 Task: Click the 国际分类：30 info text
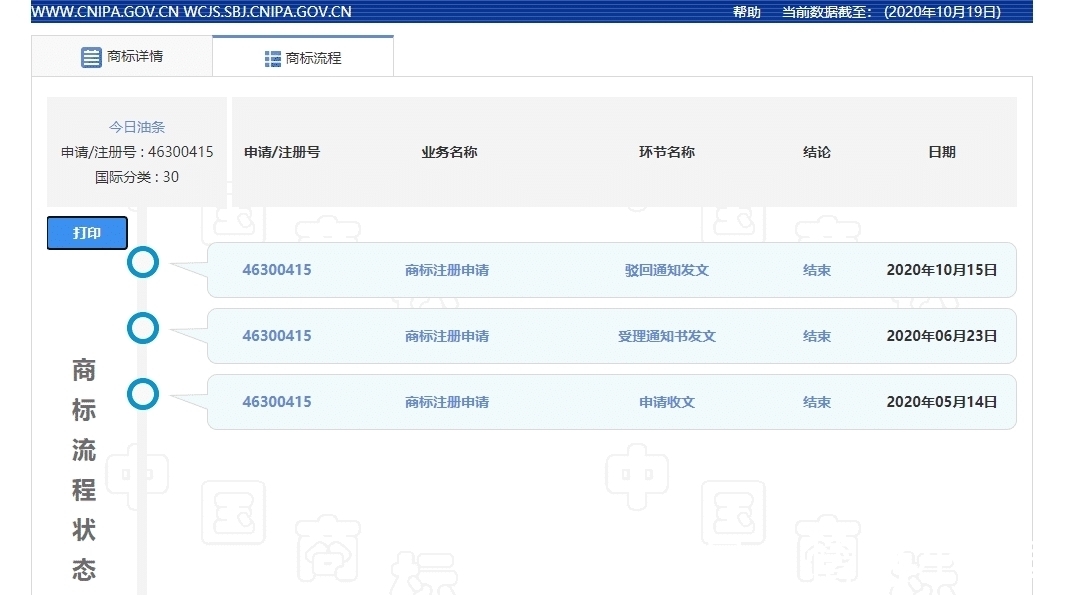tap(137, 177)
